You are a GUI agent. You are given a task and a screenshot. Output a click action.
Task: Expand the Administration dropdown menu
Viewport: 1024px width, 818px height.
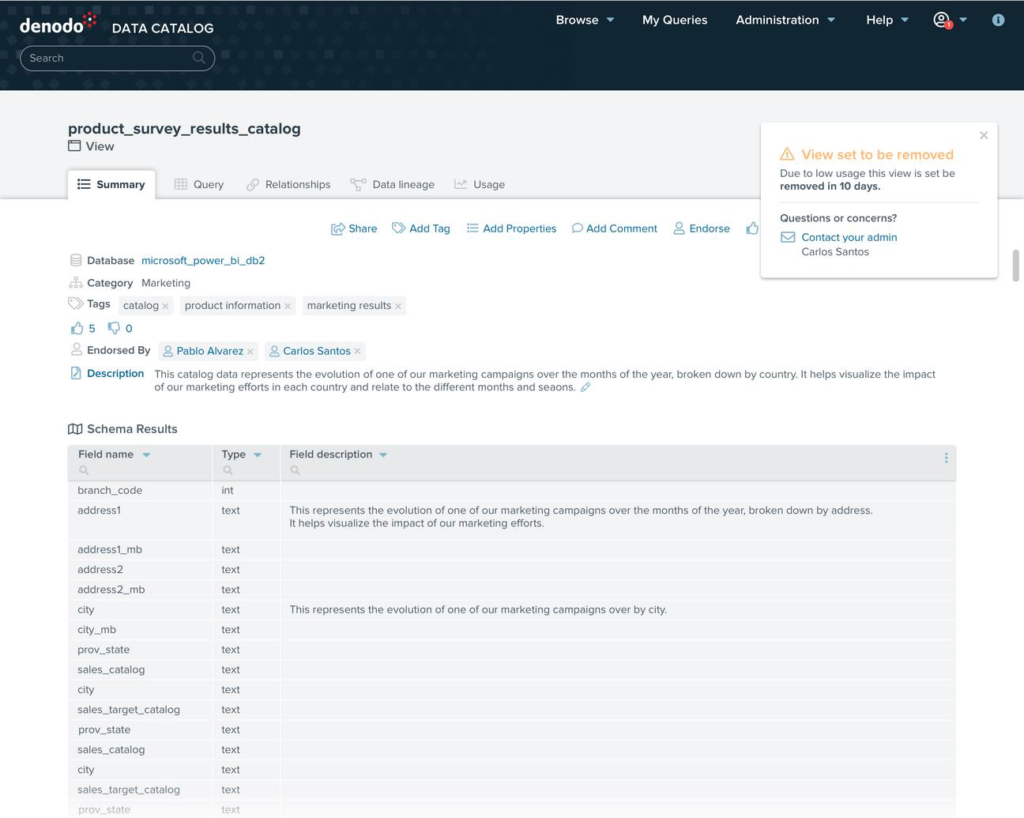[785, 20]
